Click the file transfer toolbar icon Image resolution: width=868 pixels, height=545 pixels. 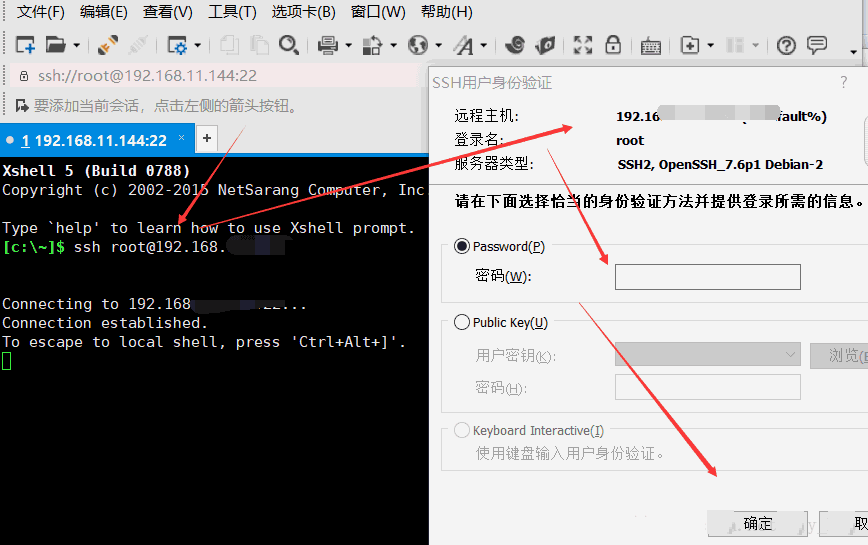373,45
